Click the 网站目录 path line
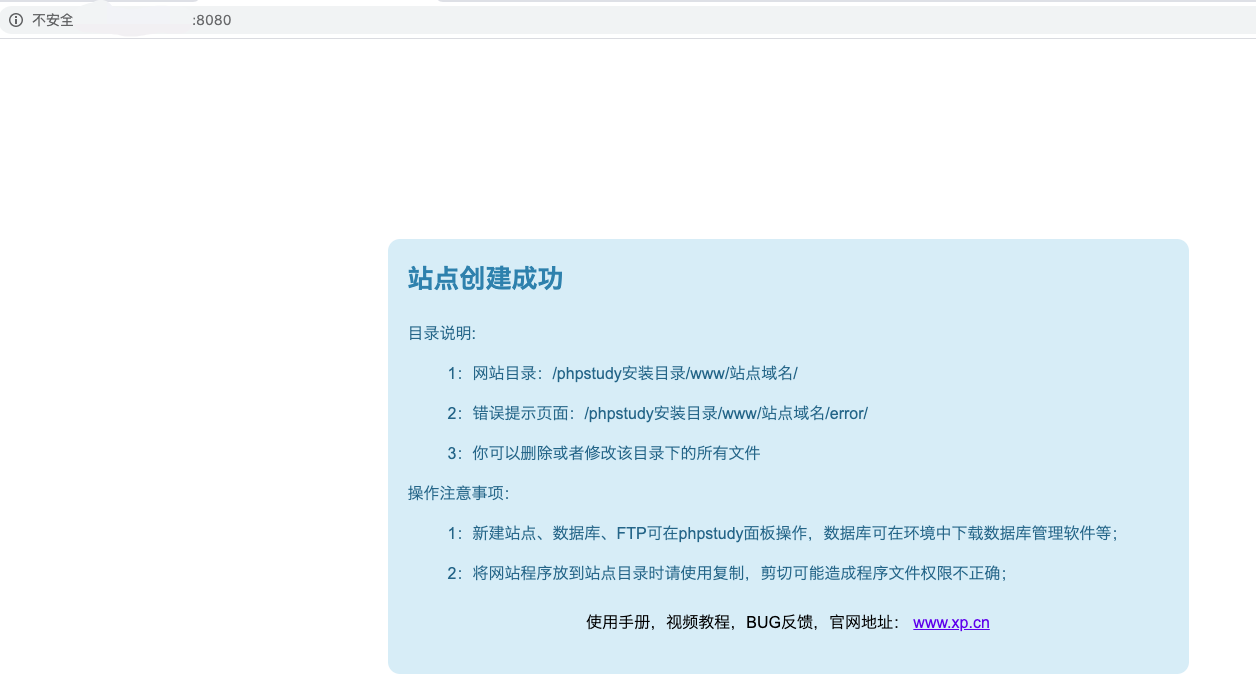 (622, 373)
